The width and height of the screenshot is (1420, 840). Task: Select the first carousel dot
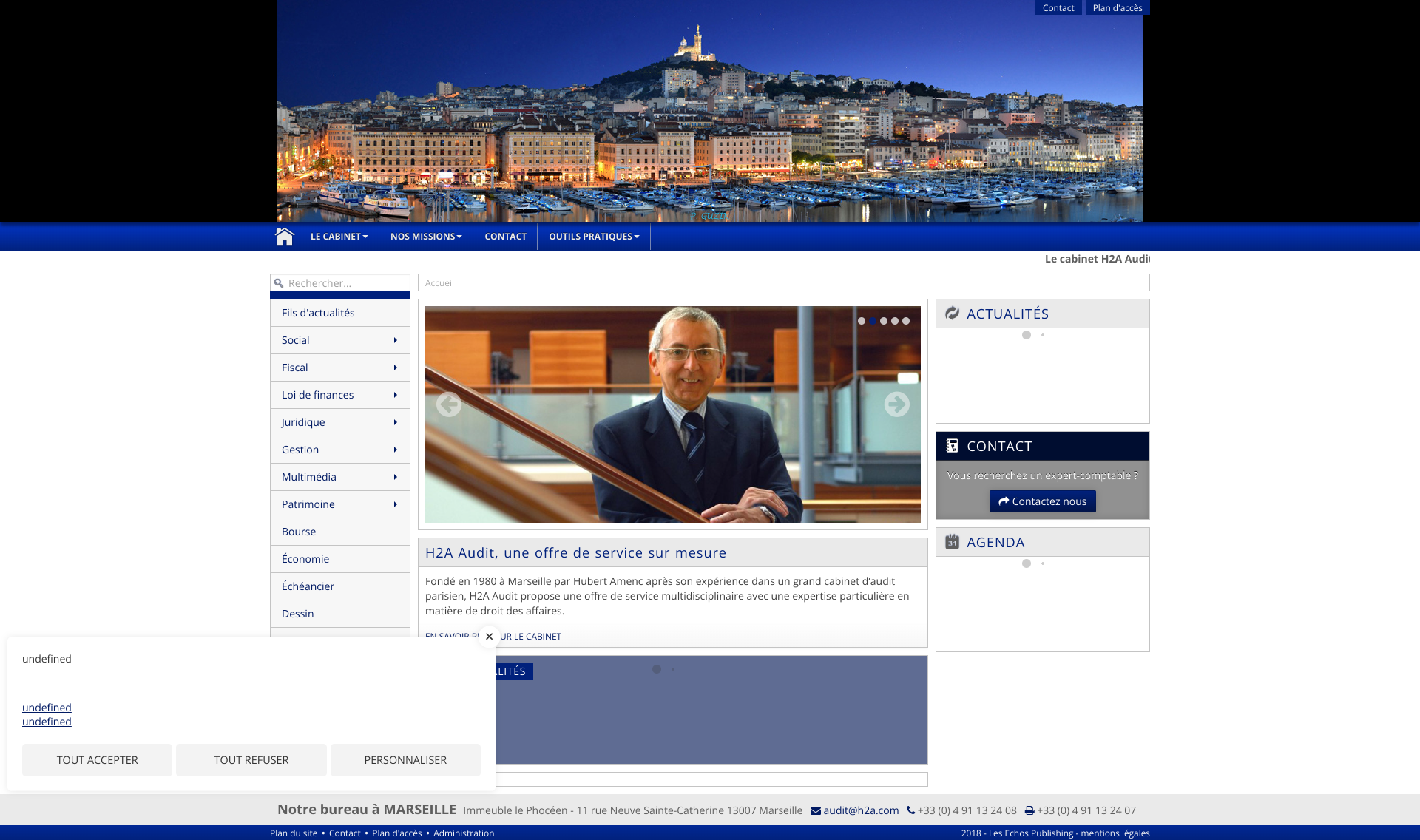[862, 321]
